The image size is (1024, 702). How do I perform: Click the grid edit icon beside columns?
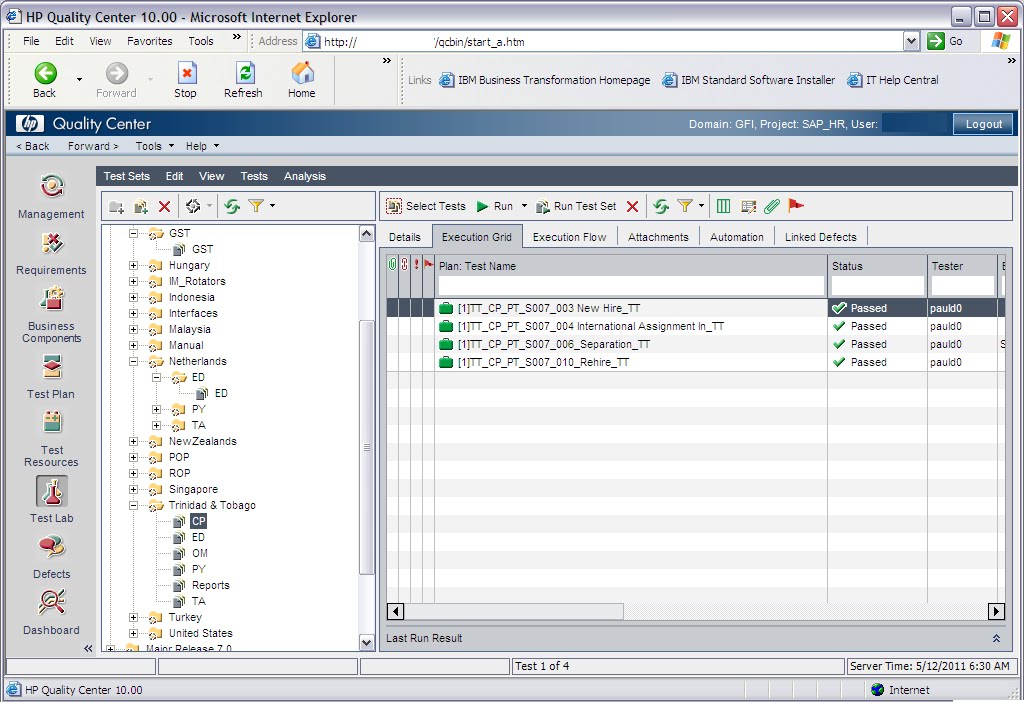pos(748,206)
